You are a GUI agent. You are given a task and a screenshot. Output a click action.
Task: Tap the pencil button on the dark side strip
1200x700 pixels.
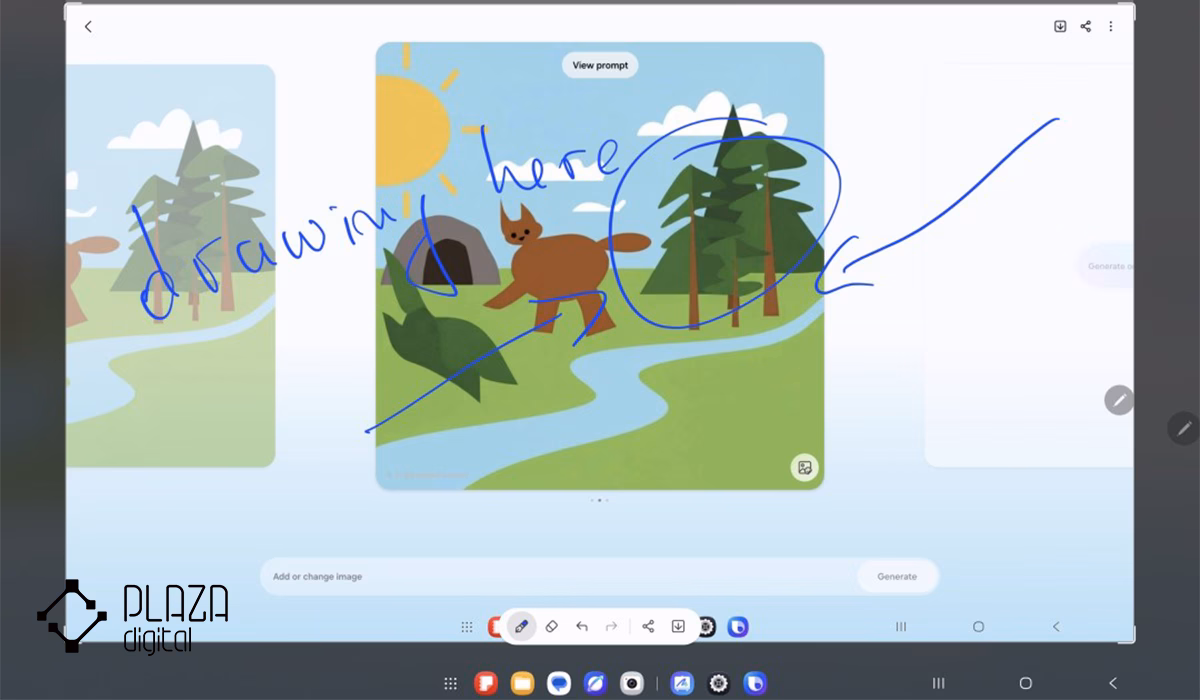tap(1183, 428)
